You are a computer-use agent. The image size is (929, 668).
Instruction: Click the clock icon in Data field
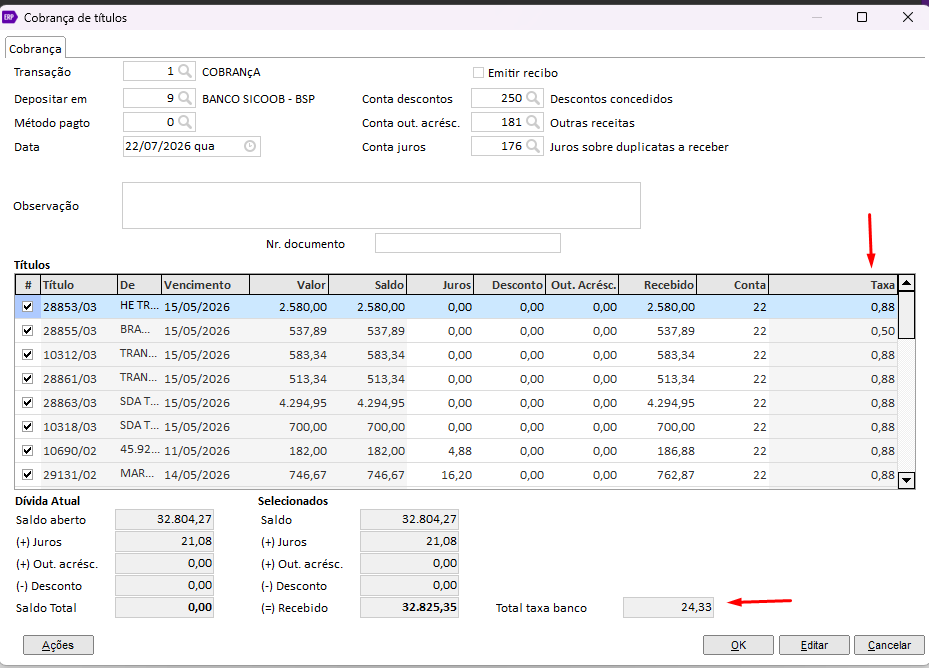click(x=250, y=146)
